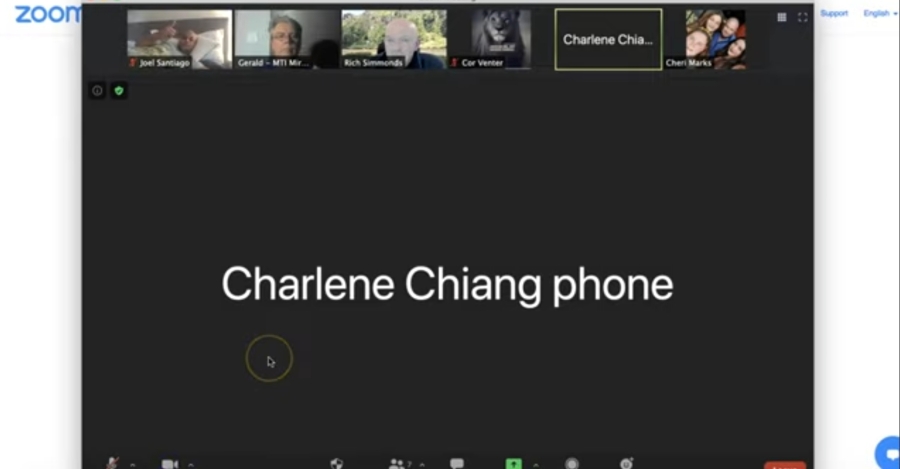Expand the share screen options arrow

coord(536,464)
